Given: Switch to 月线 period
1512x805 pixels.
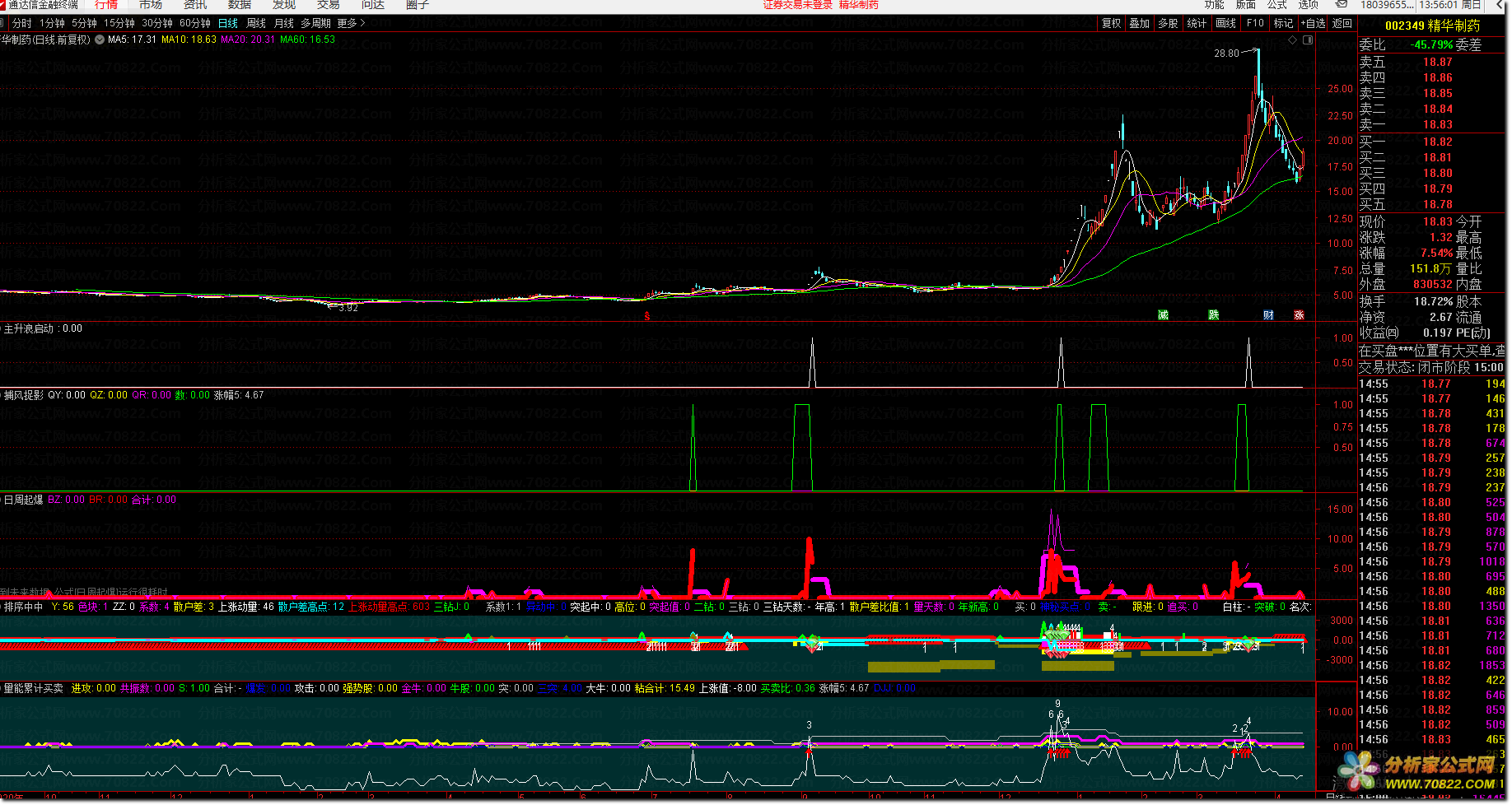Looking at the screenshot, I should pos(284,23).
